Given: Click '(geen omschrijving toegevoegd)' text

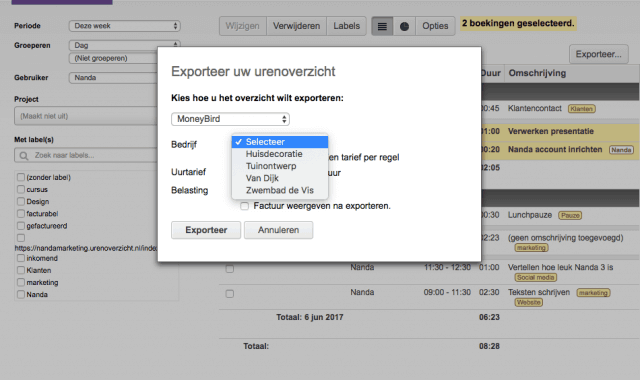Looking at the screenshot, I should [565, 238].
